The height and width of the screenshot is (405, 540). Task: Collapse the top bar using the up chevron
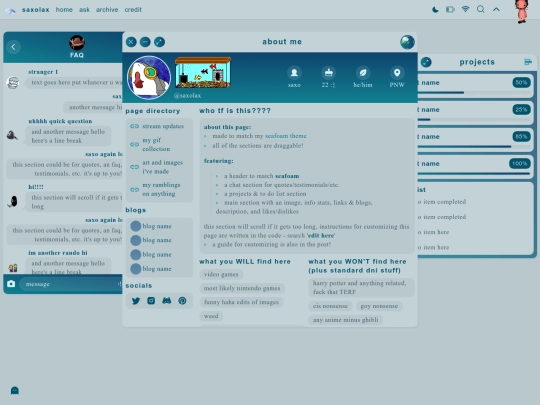coord(496,9)
